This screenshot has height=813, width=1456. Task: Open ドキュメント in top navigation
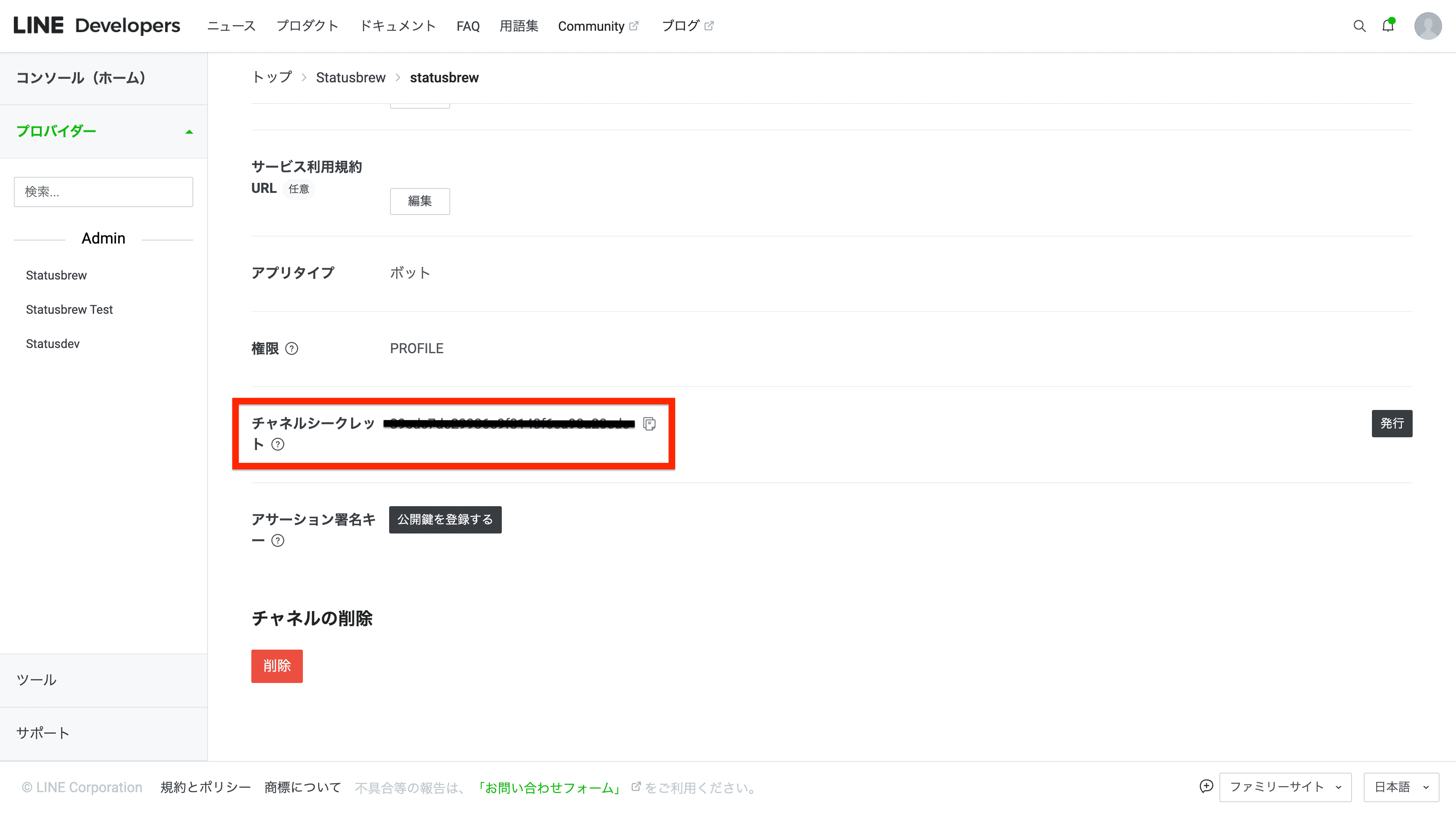[398, 26]
